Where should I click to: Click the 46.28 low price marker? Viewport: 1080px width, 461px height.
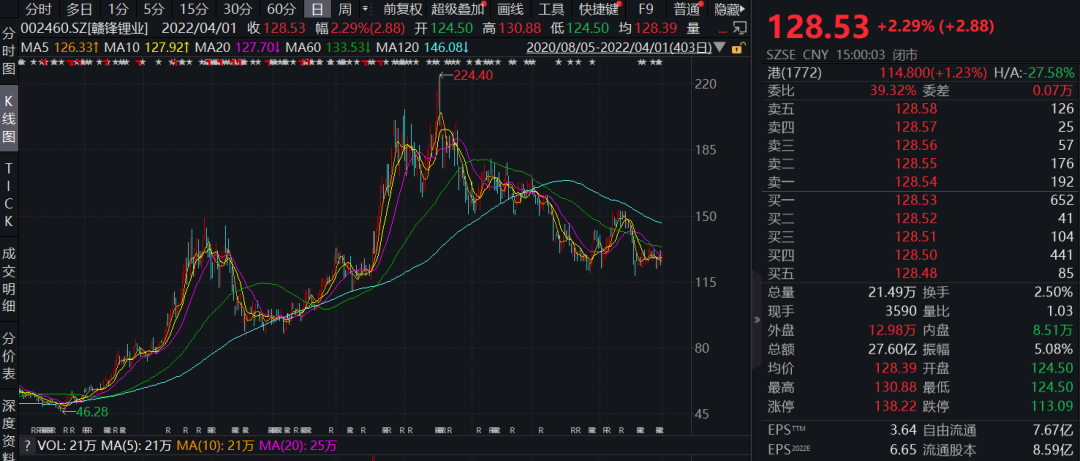coord(88,410)
